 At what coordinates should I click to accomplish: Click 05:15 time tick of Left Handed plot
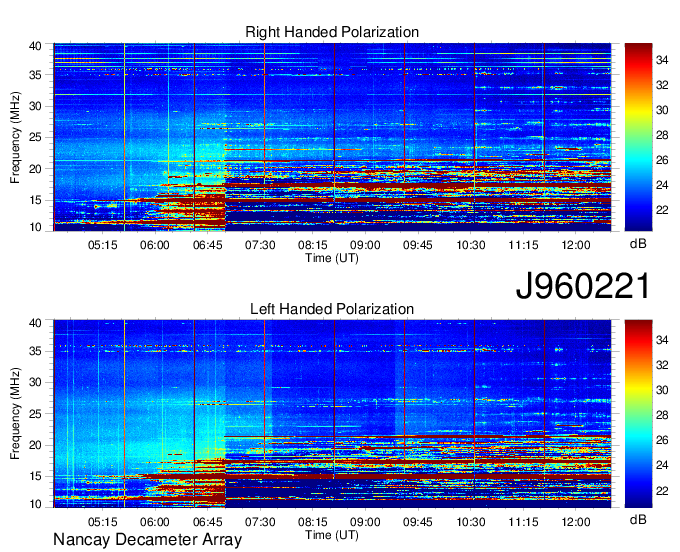(102, 522)
